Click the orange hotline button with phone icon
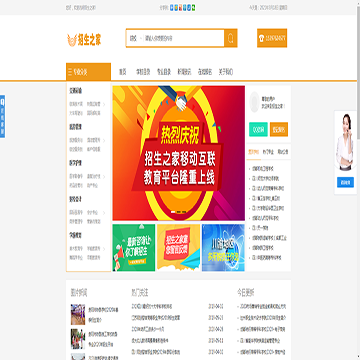360x360 pixels. click(272, 38)
